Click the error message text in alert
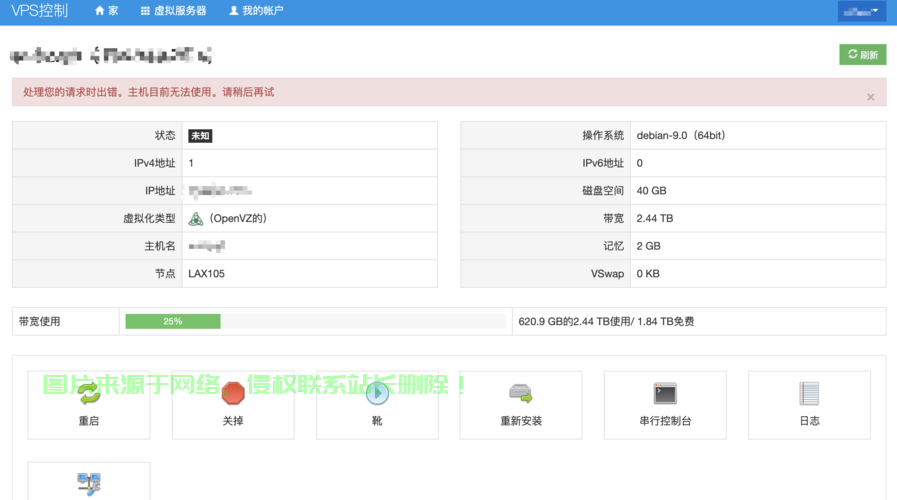 coord(149,92)
